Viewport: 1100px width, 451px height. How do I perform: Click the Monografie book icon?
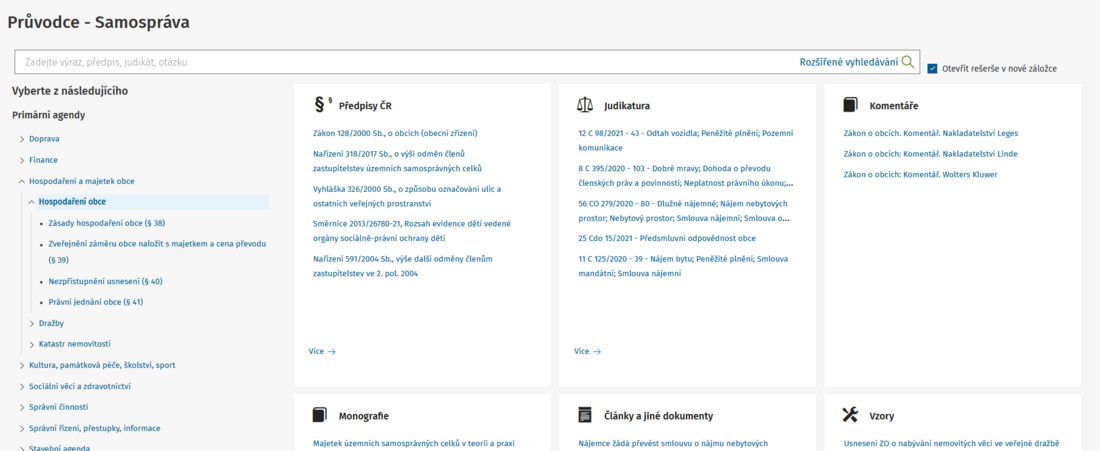click(x=320, y=415)
